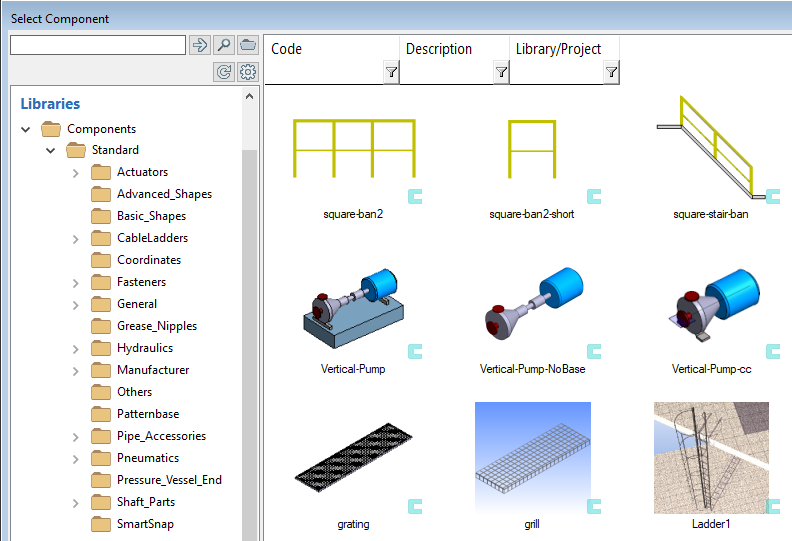The image size is (792, 541).
Task: Choose the Ladder1 component thumbnail
Action: [711, 458]
